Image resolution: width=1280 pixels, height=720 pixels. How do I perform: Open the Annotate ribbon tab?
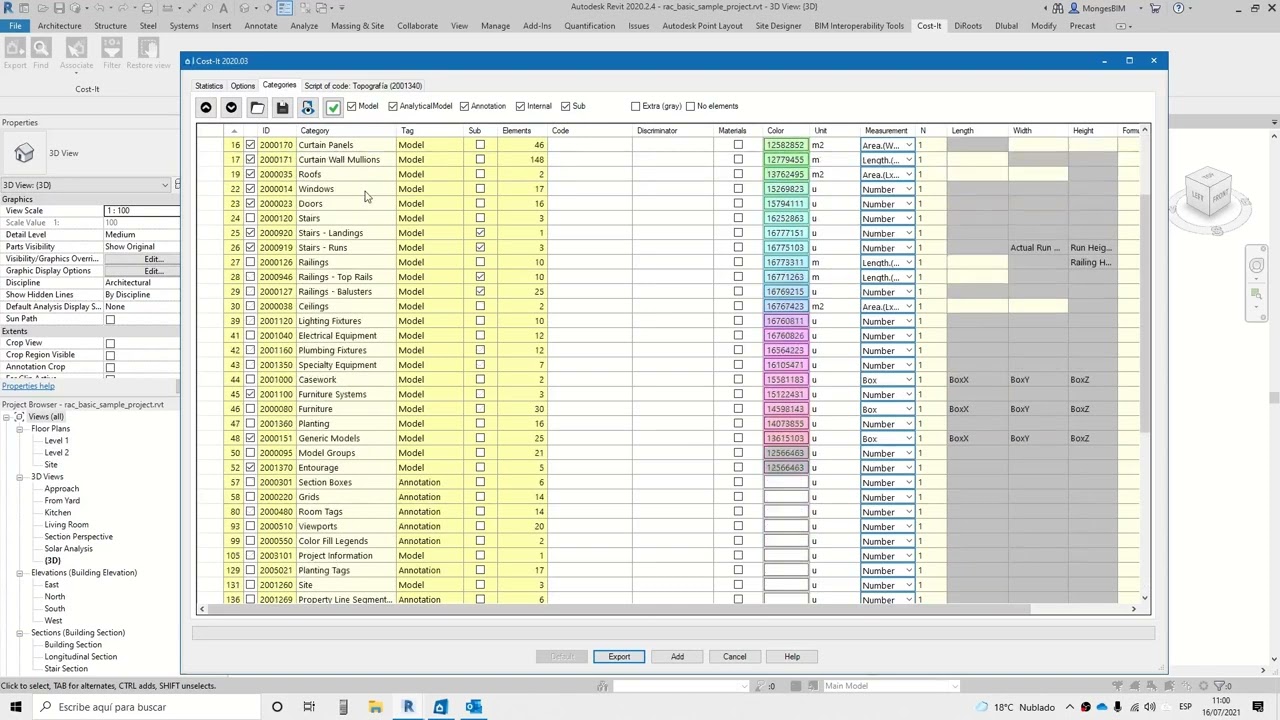pyautogui.click(x=260, y=26)
